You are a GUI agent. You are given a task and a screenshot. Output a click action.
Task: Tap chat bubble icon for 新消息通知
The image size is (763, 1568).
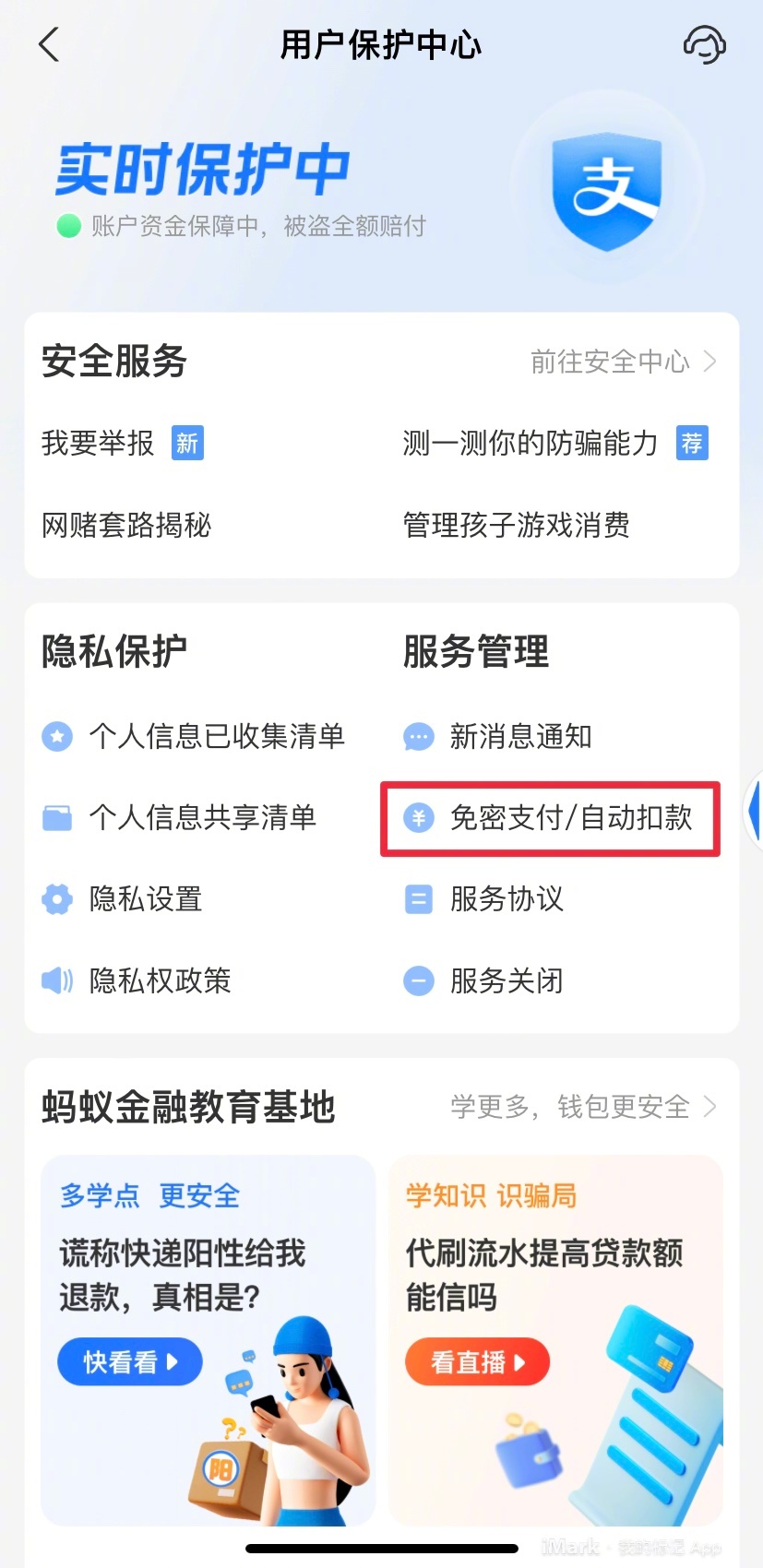pos(419,737)
